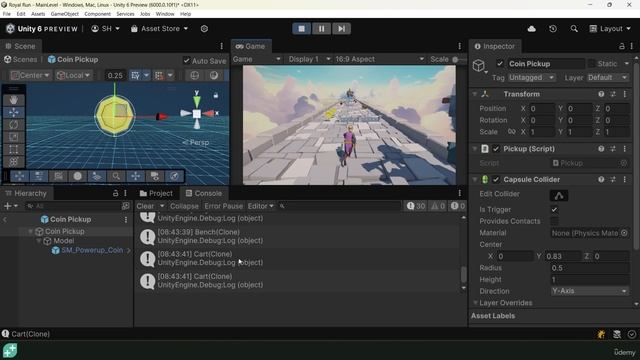Open the console Editor dropdown
Viewport: 640px width, 360px height.
point(260,206)
